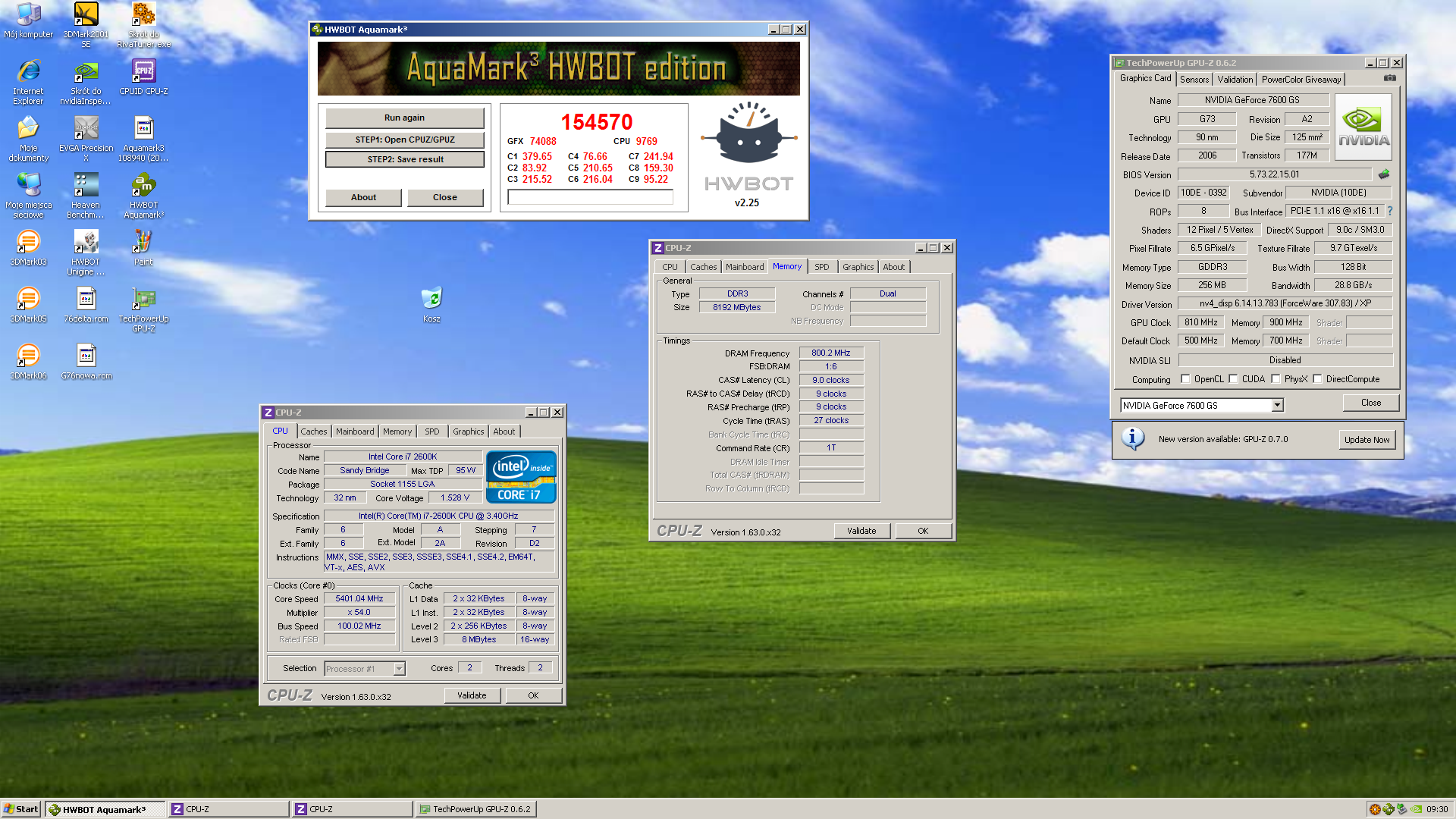Screen dimensions: 1456x819
Task: Expand GPU selection dropdown NVIDIA GeForce 7600 GS
Action: 1277,406
